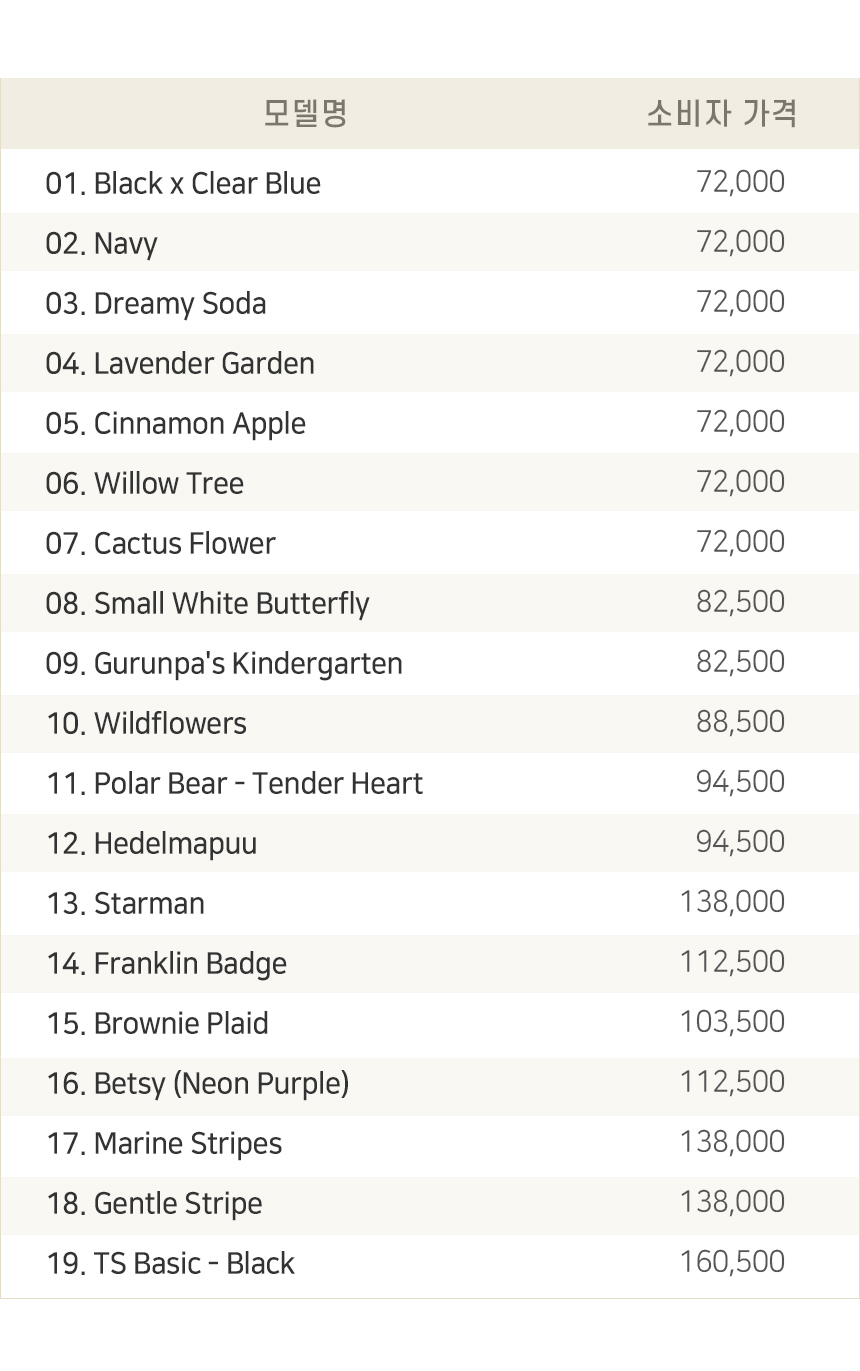Click the 03. Dreamy Soda entry
Screen dimensions: 860x1371
click(156, 303)
